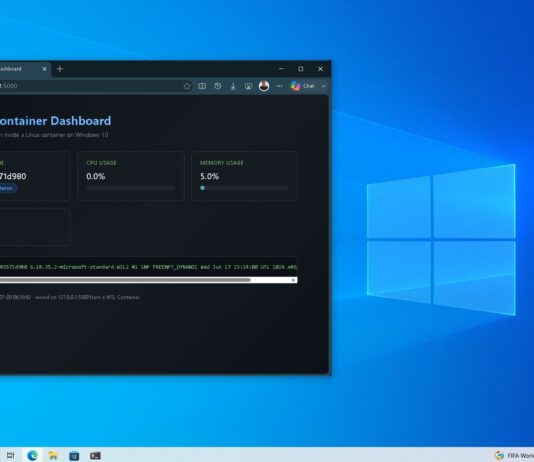Click the CPU USAGE label
This screenshot has width=534, height=462.
coord(101,163)
